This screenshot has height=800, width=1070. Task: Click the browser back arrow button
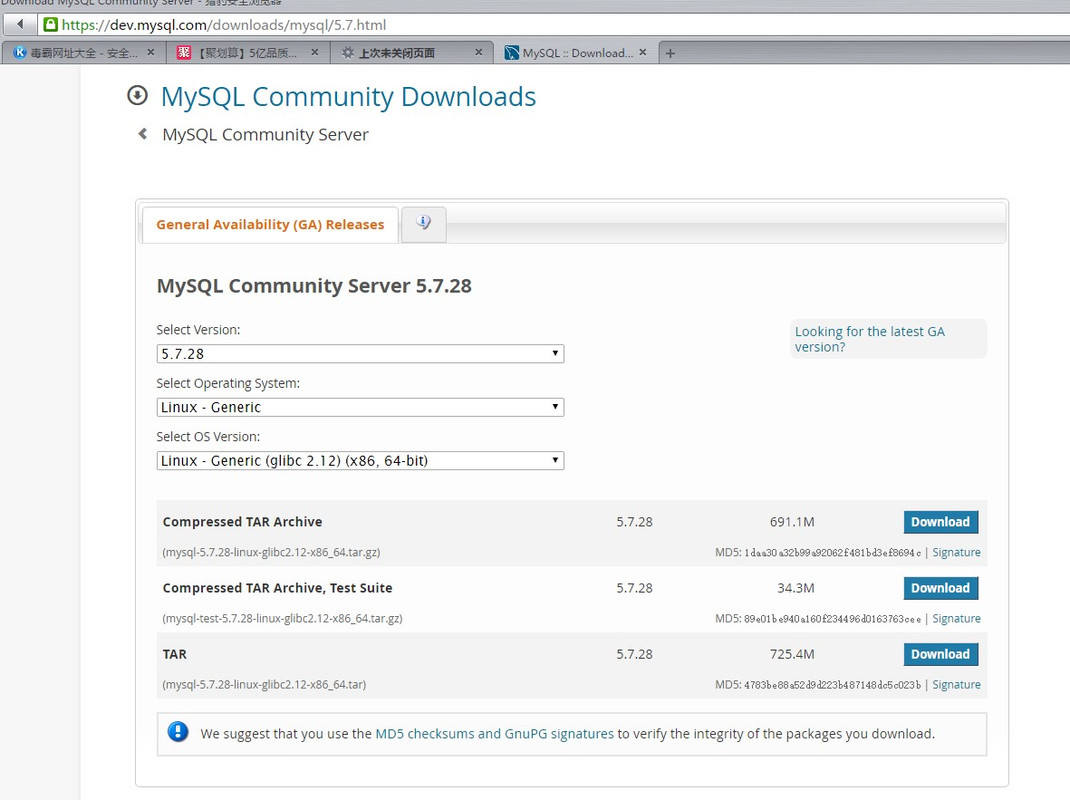pos(20,25)
